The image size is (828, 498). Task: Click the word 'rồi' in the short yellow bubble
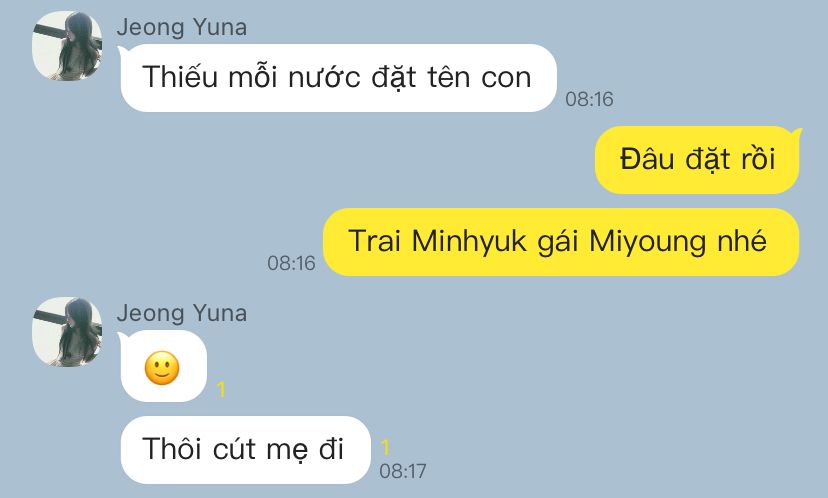[x=758, y=158]
